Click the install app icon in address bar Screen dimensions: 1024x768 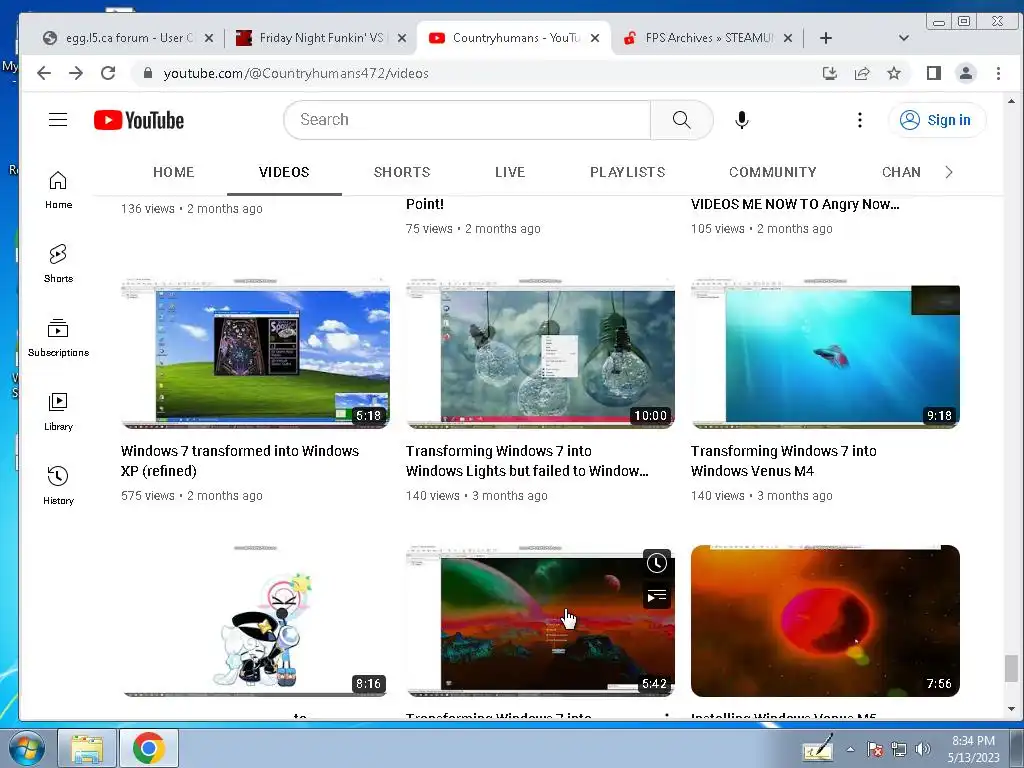click(829, 73)
